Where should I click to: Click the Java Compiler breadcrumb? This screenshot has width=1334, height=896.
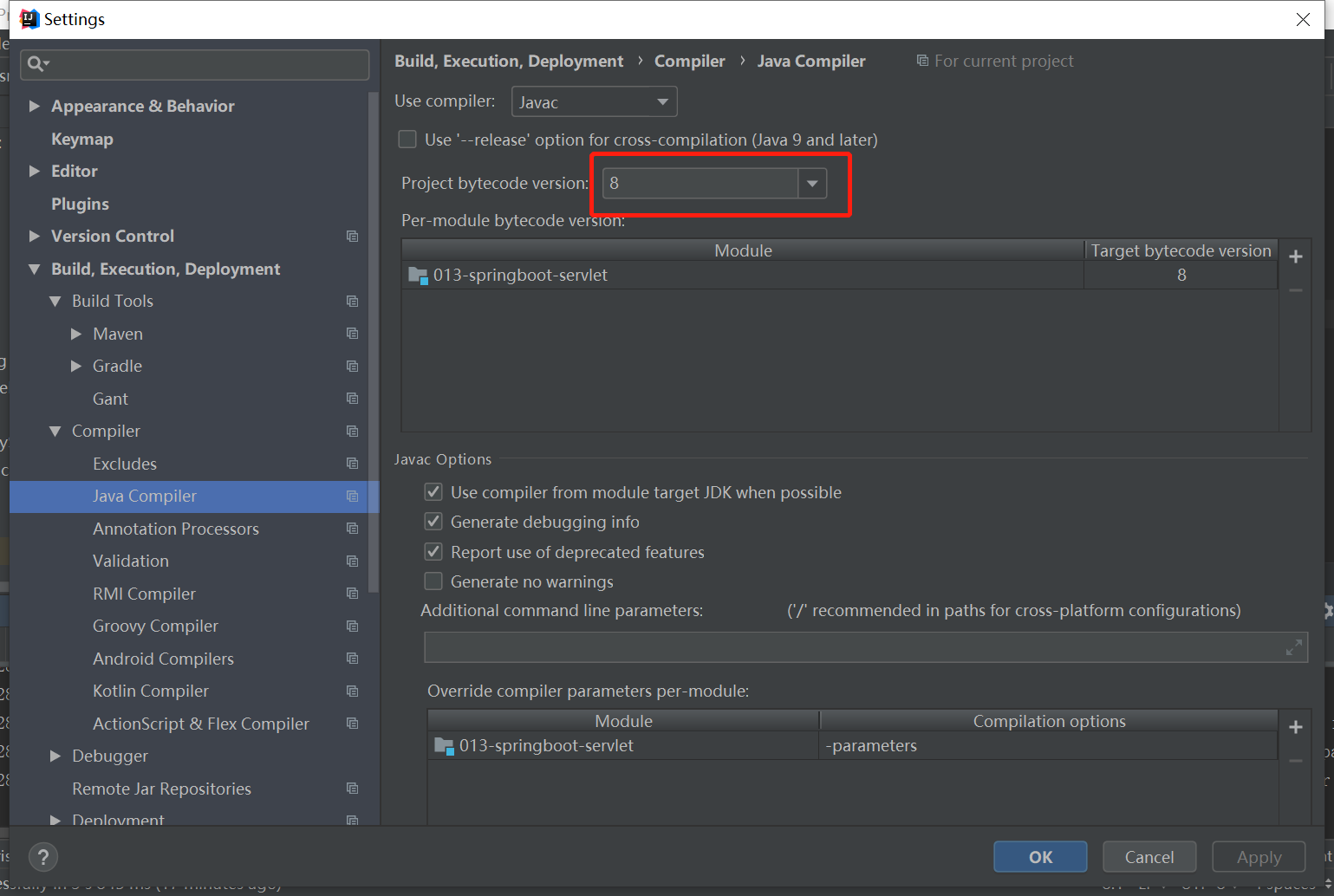click(811, 61)
